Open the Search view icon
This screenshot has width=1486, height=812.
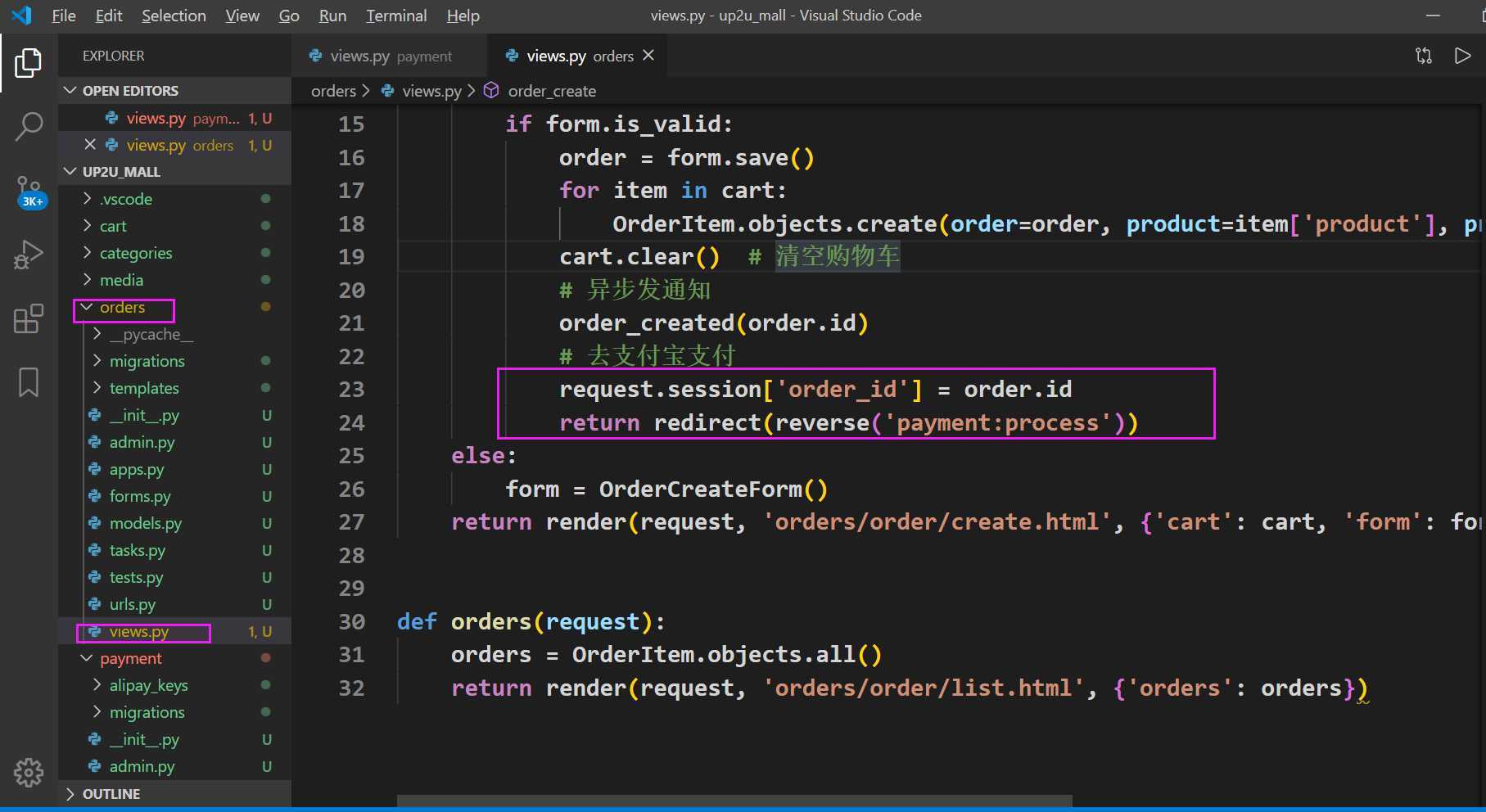29,126
